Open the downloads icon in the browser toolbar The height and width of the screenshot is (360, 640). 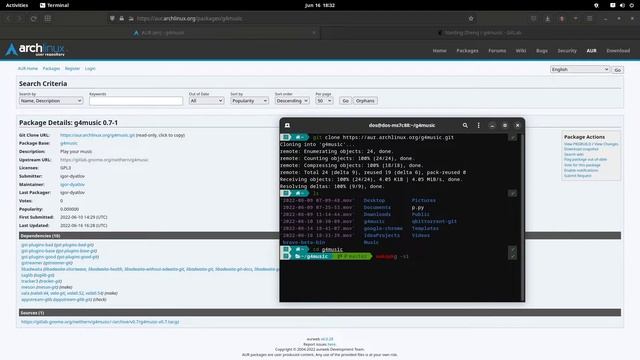click(547, 19)
